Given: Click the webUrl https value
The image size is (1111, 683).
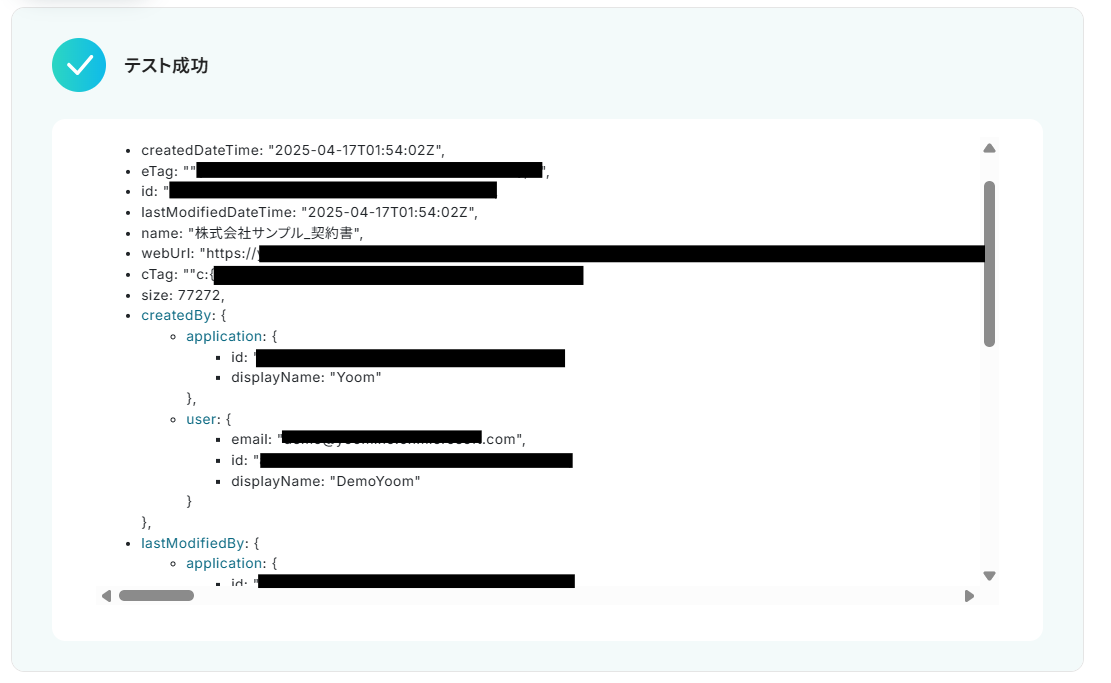Looking at the screenshot, I should coord(592,254).
